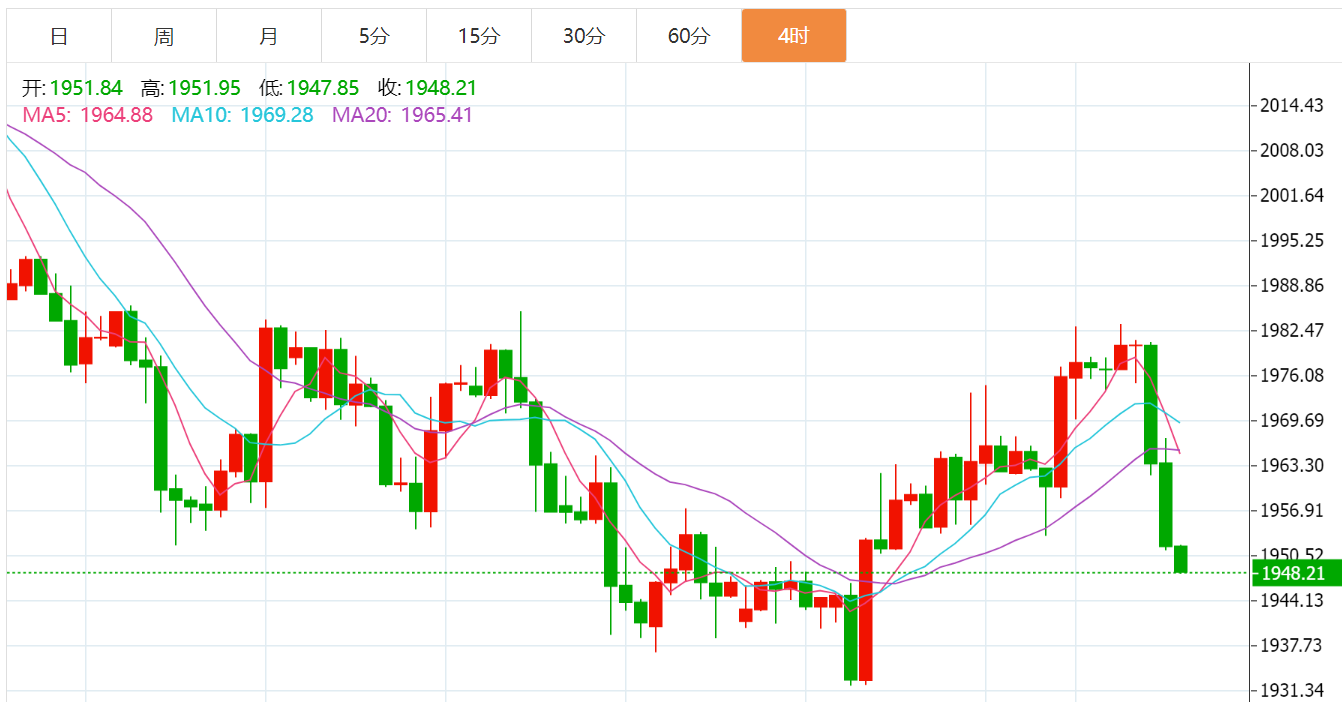Click the low price 低:1947.85
This screenshot has width=1342, height=702.
tap(309, 88)
